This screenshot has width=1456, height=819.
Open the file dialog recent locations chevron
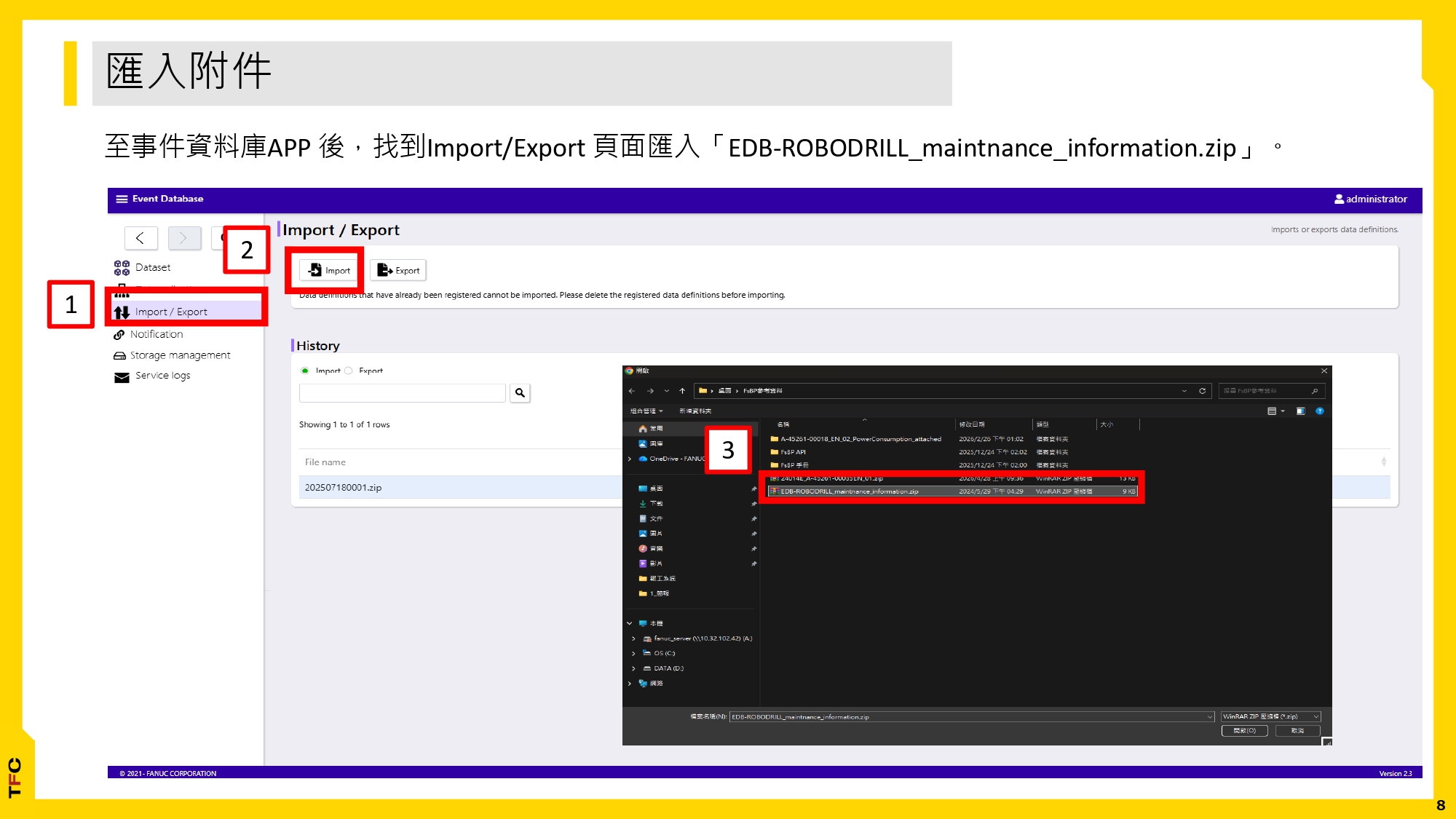click(666, 391)
